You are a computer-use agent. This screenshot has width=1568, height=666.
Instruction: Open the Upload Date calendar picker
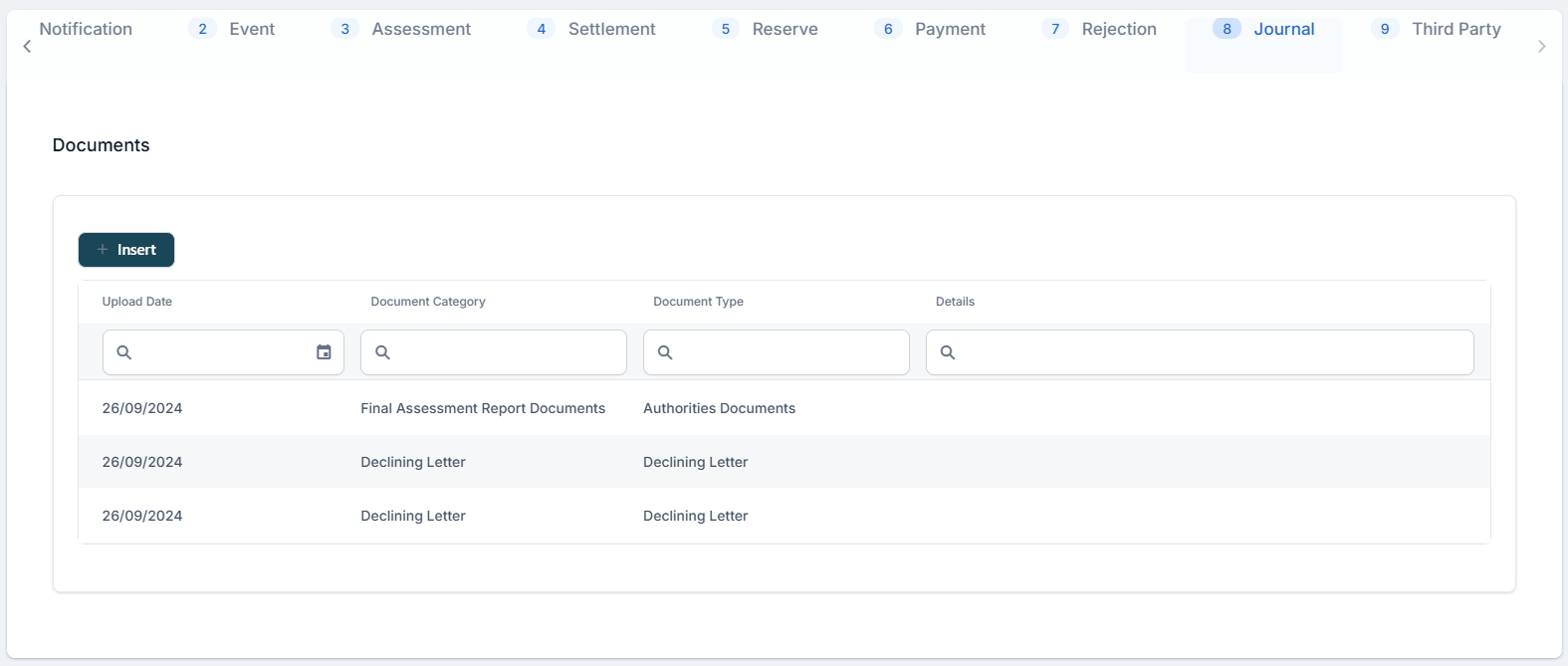[x=324, y=352]
